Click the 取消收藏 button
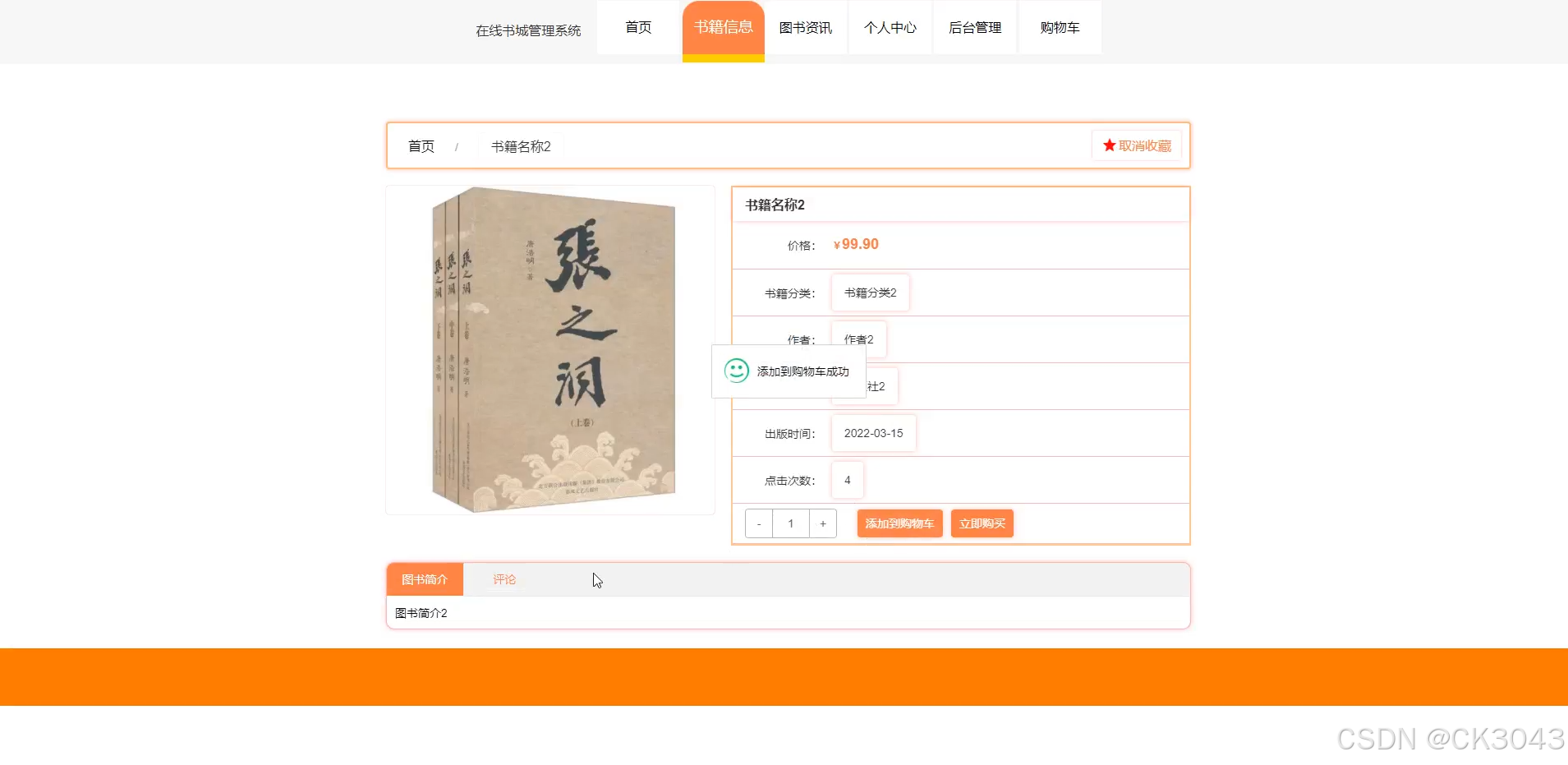 tap(1137, 145)
